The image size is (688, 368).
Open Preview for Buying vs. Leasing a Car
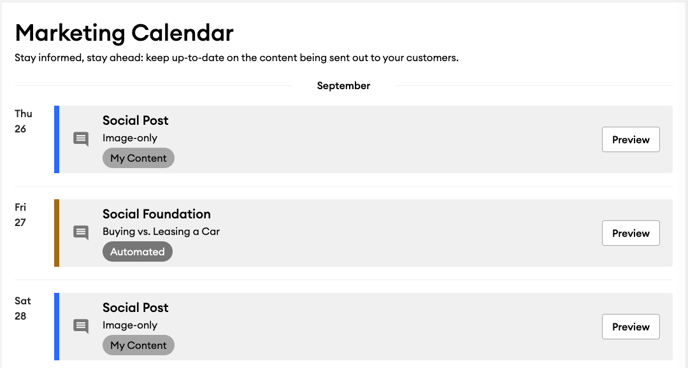click(x=631, y=233)
